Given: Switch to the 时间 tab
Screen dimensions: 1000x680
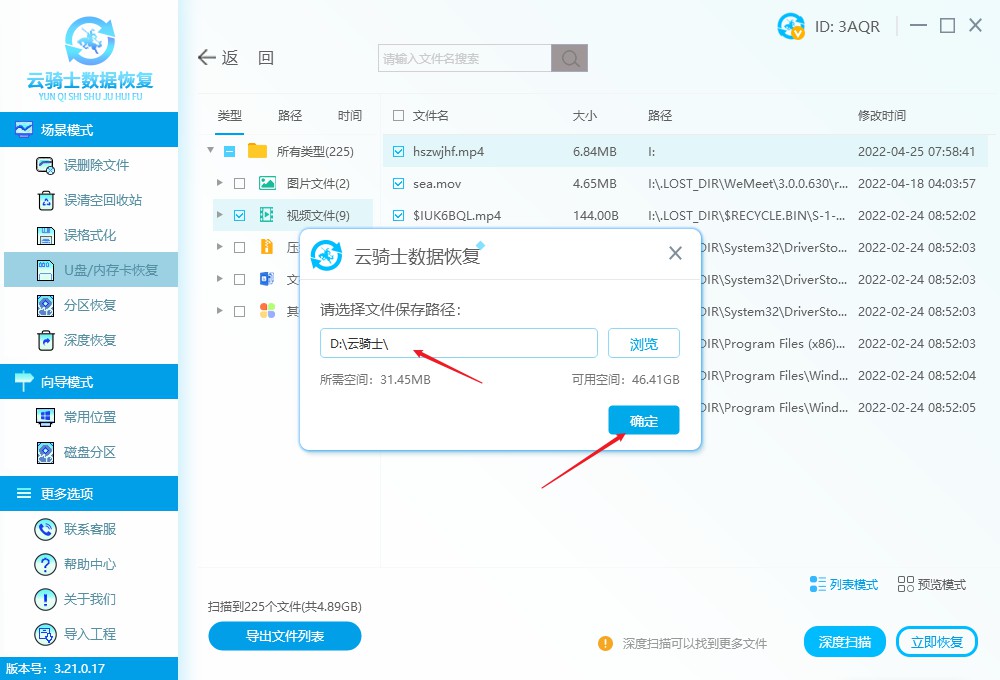Looking at the screenshot, I should [x=349, y=115].
